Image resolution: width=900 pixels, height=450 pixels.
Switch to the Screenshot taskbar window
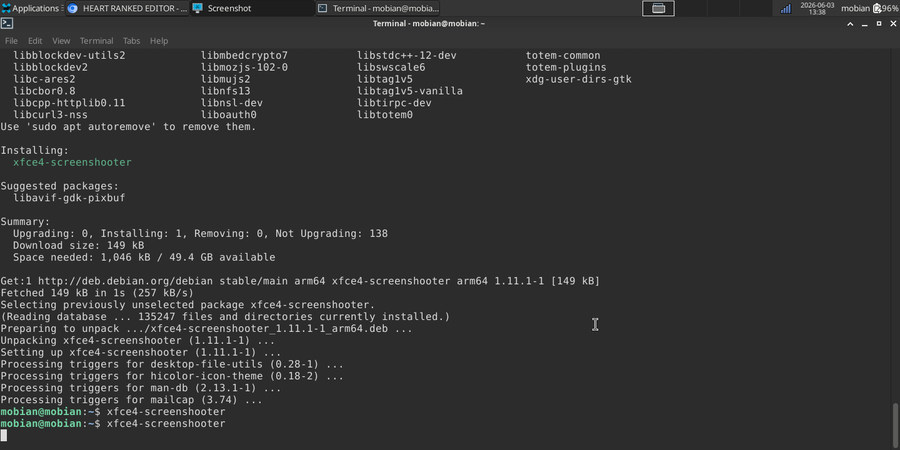[253, 8]
